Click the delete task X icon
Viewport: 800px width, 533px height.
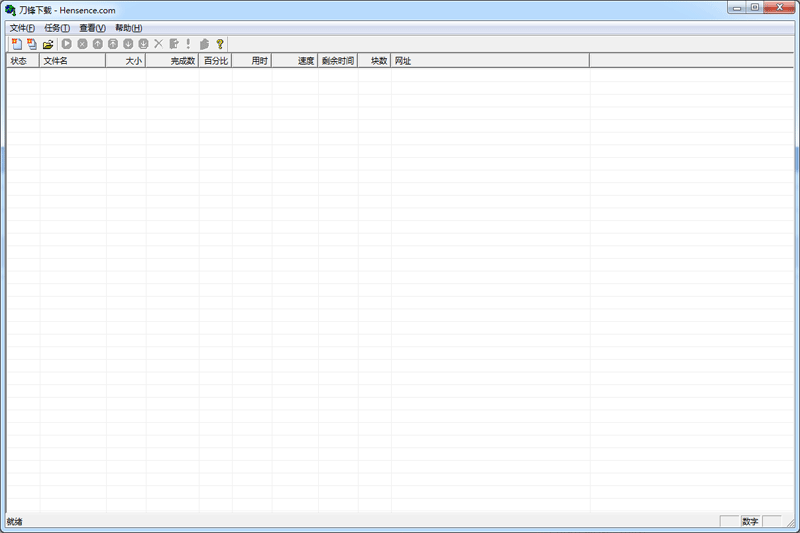[159, 44]
